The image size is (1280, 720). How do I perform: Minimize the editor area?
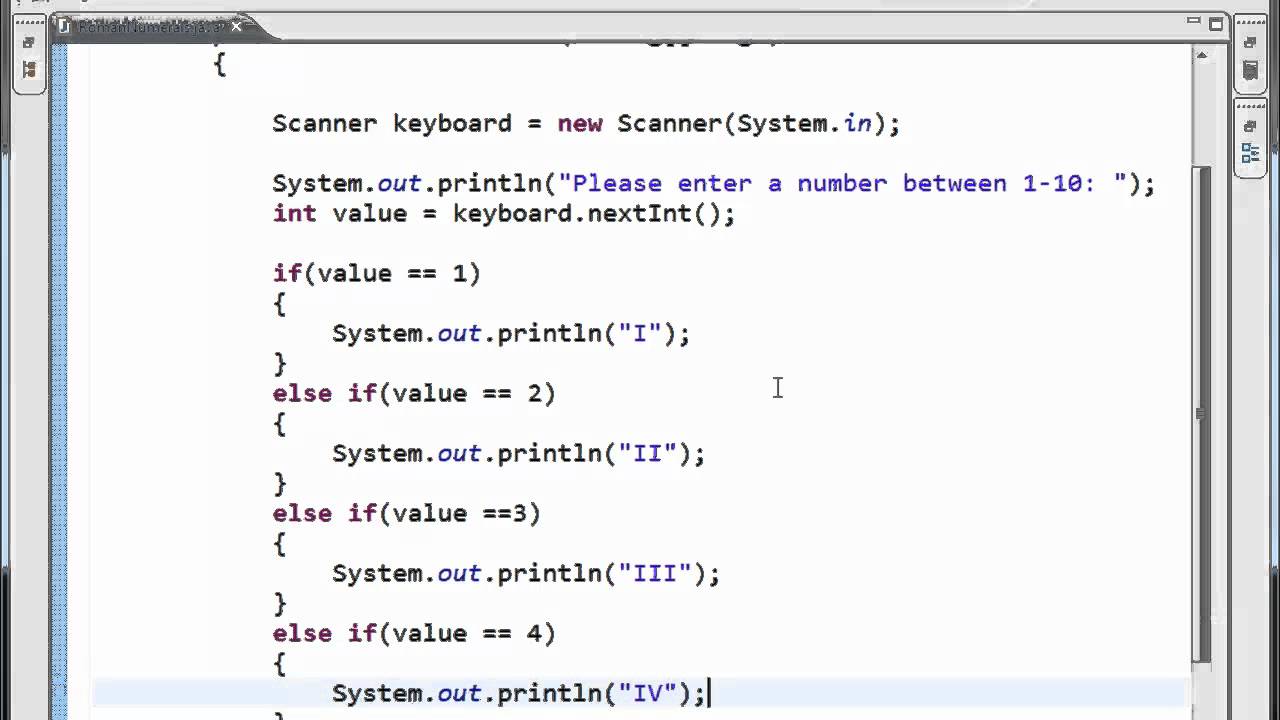[1194, 21]
